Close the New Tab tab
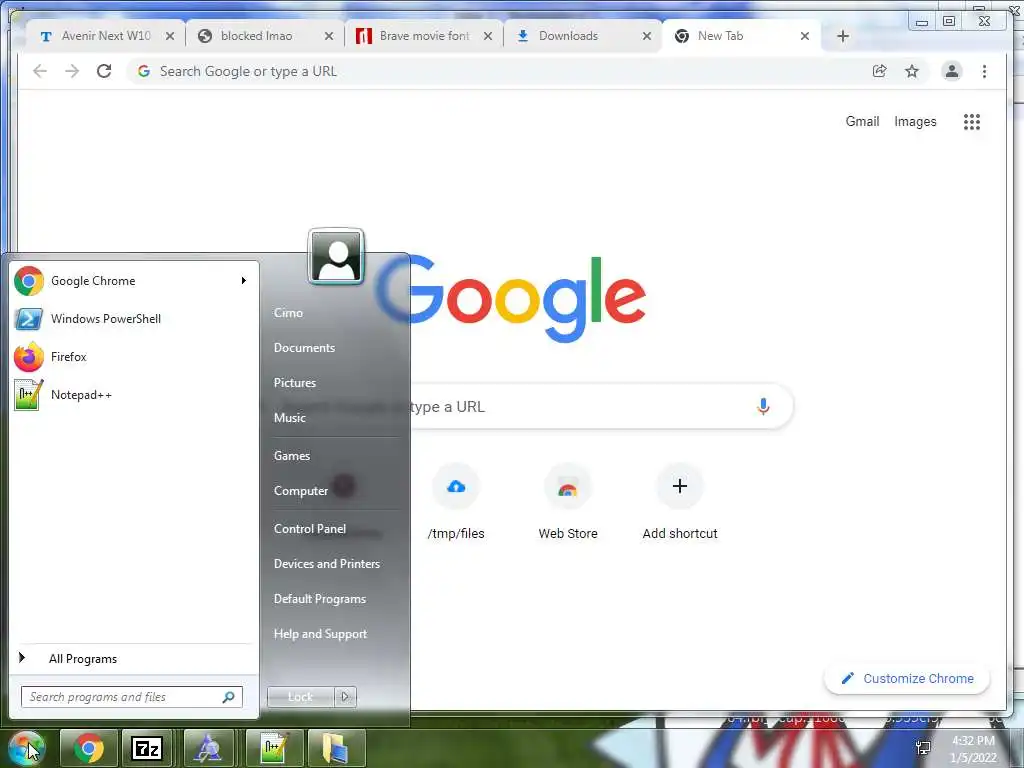This screenshot has width=1024, height=768. click(x=805, y=37)
